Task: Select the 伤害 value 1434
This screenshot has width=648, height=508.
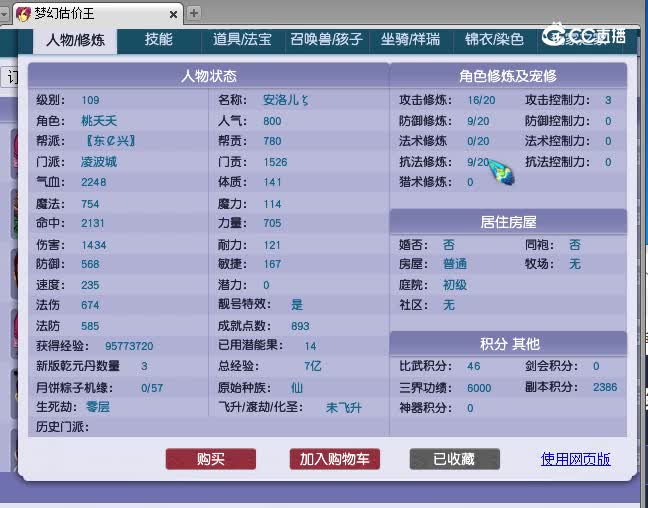Action: point(94,245)
